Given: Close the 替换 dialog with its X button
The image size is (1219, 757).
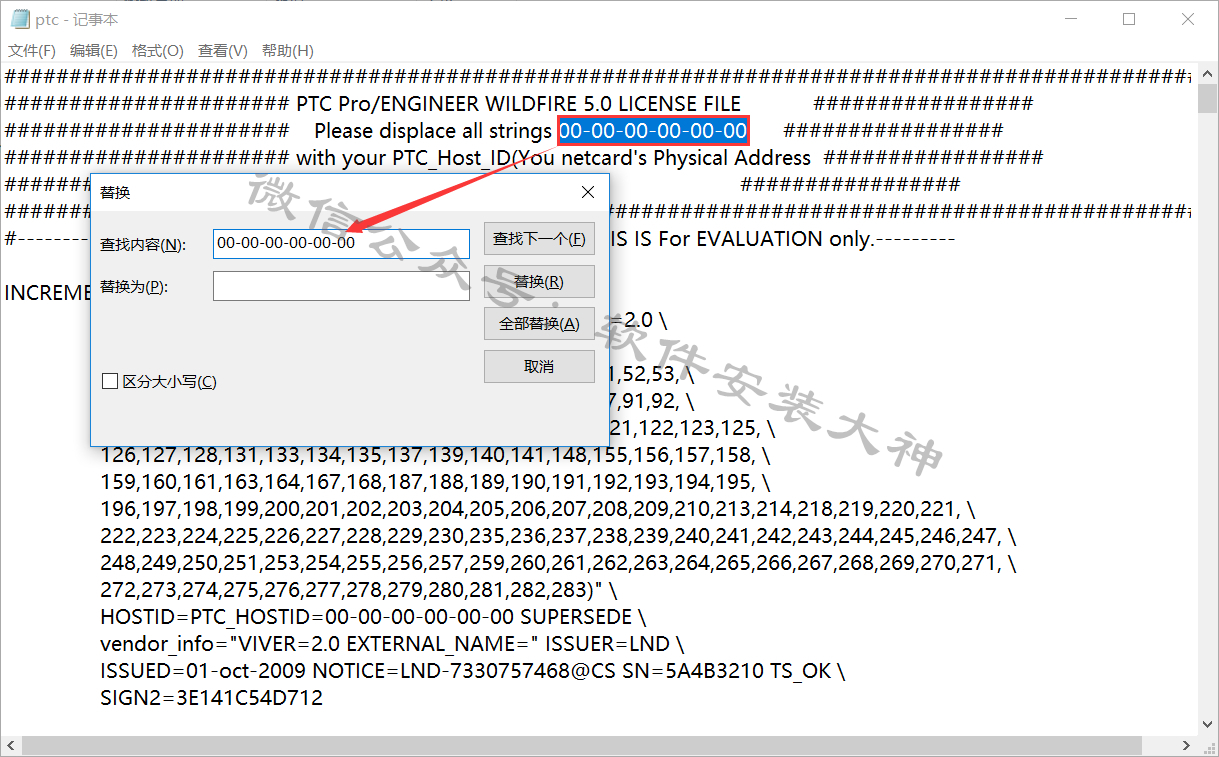Looking at the screenshot, I should point(588,192).
